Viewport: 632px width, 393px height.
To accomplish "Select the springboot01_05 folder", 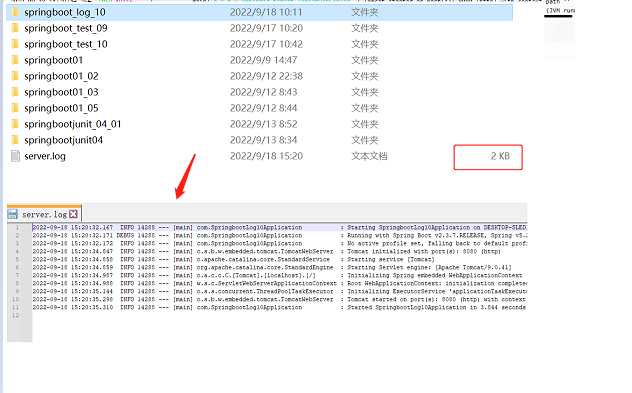I will 61,108.
